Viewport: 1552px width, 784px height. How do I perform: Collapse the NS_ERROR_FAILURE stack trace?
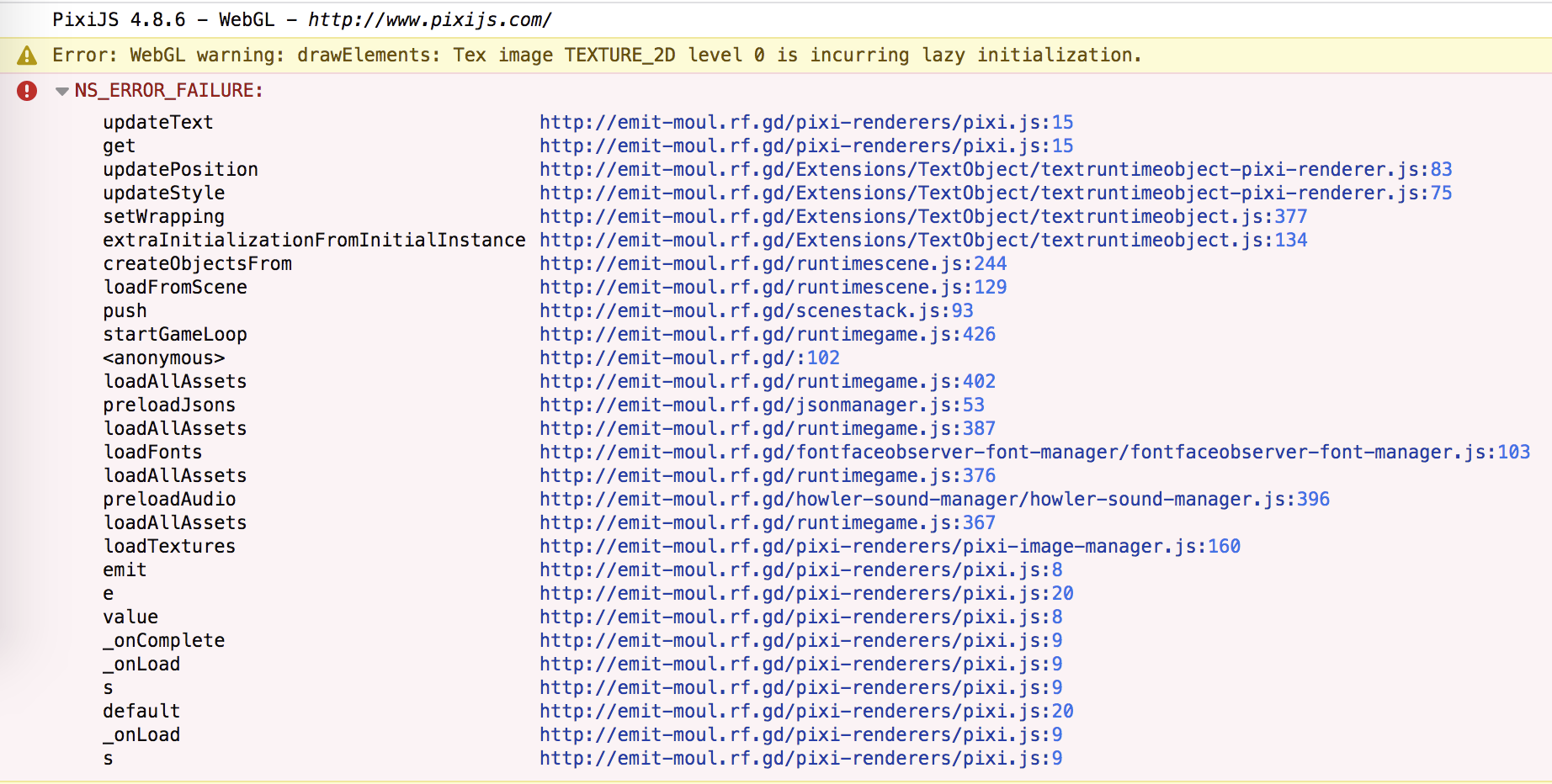61,91
